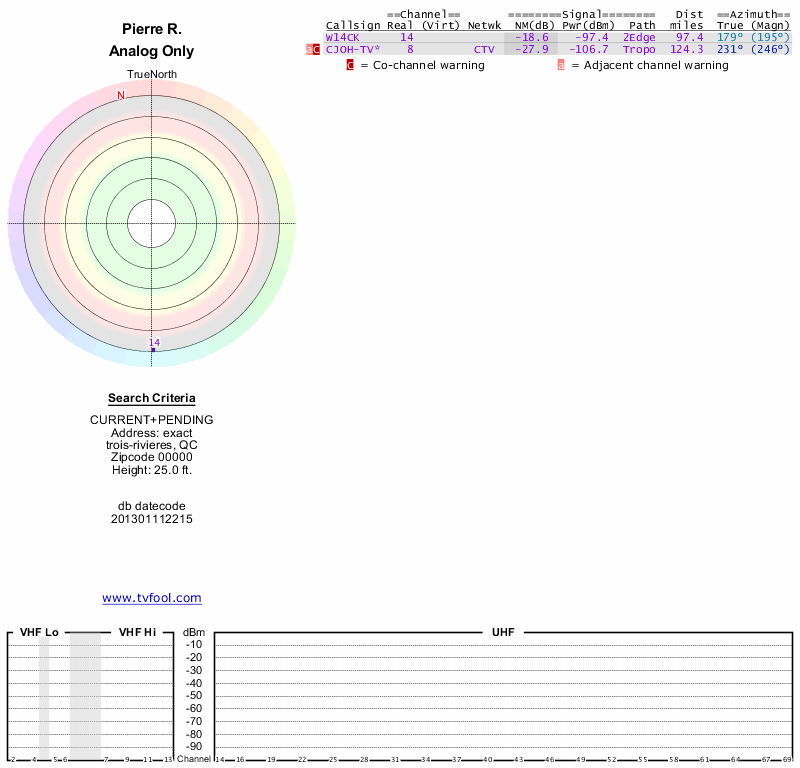800x768 pixels.
Task: Open the www.tvfool.com link
Action: [151, 598]
